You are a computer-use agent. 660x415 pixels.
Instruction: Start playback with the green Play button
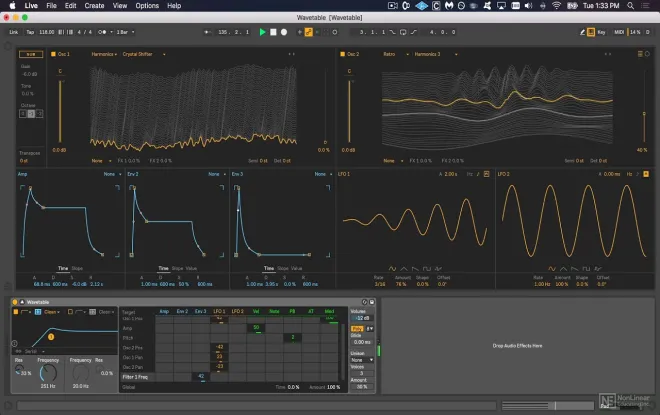(262, 32)
